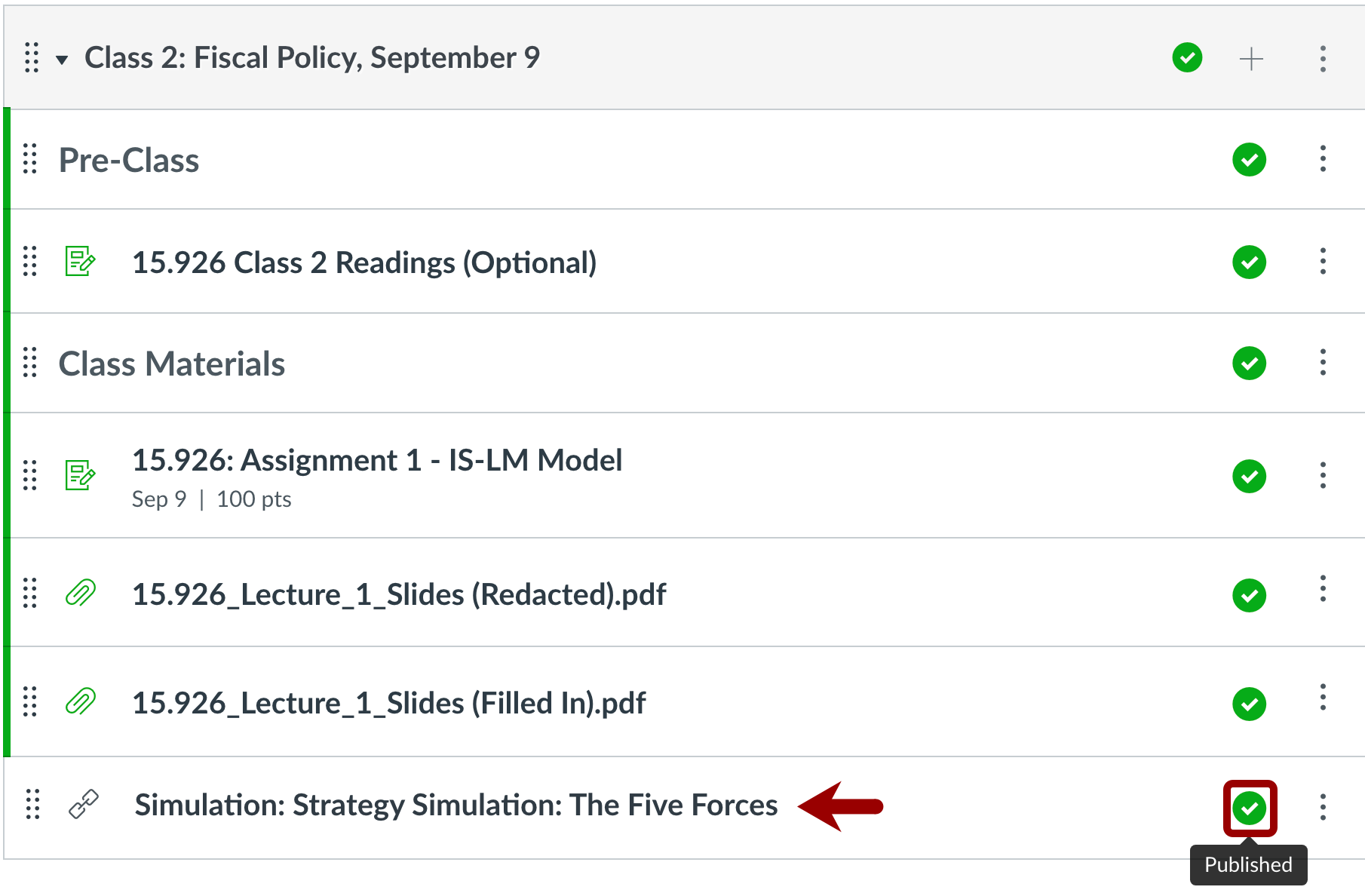
Task: Select the assignment icon next to Class 2 Readings
Action: pyautogui.click(x=79, y=262)
